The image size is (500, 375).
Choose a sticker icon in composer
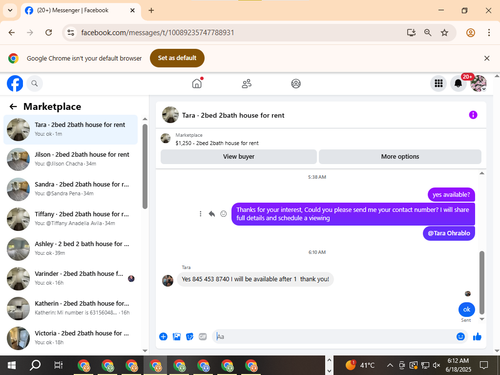190,337
